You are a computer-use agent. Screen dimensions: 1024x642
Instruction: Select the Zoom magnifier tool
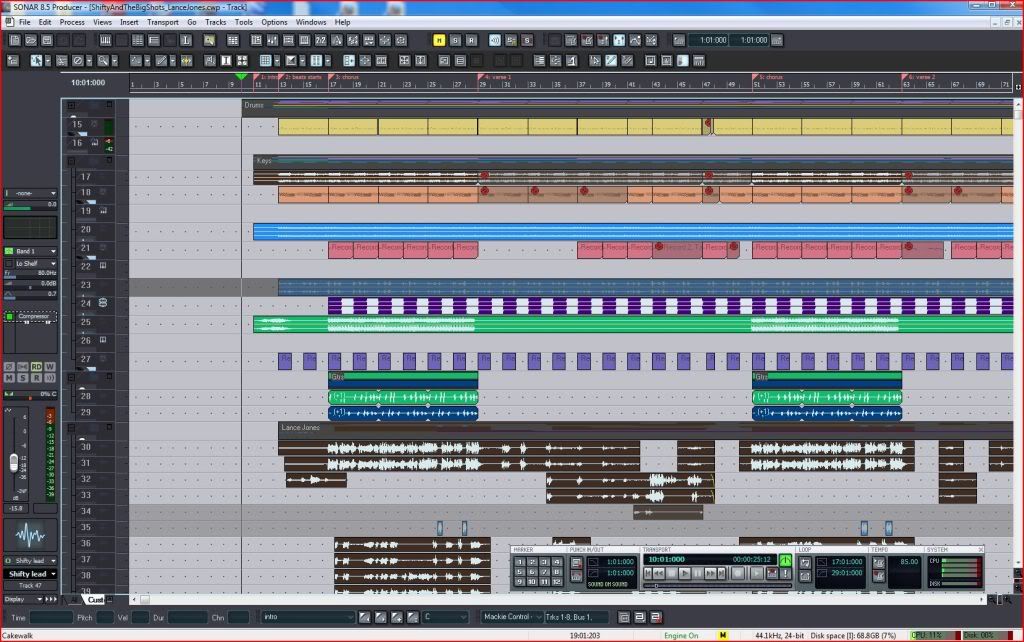tap(102, 61)
